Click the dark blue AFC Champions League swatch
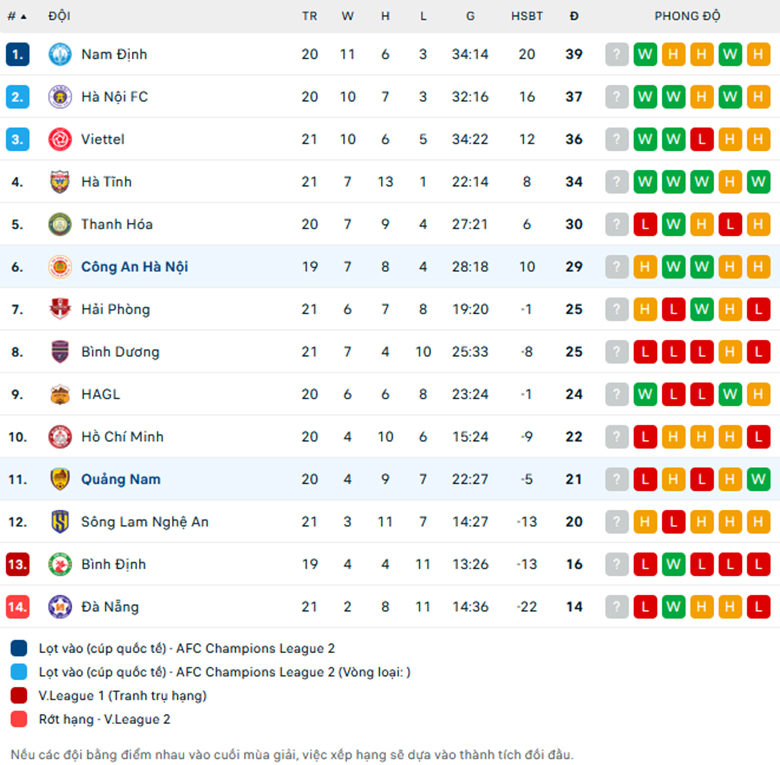Screen dimensions: 780x765 click(19, 649)
